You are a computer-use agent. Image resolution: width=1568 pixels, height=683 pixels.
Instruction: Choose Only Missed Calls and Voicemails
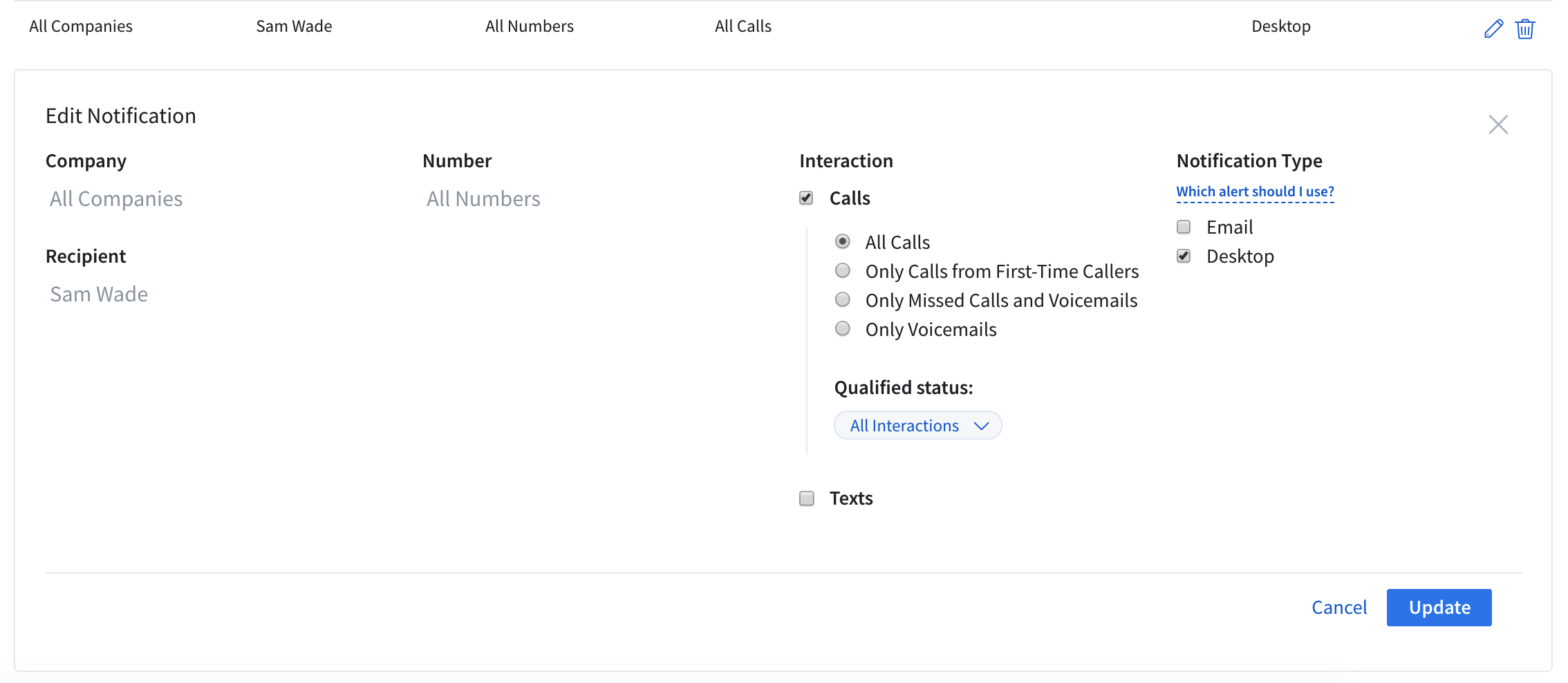842,300
